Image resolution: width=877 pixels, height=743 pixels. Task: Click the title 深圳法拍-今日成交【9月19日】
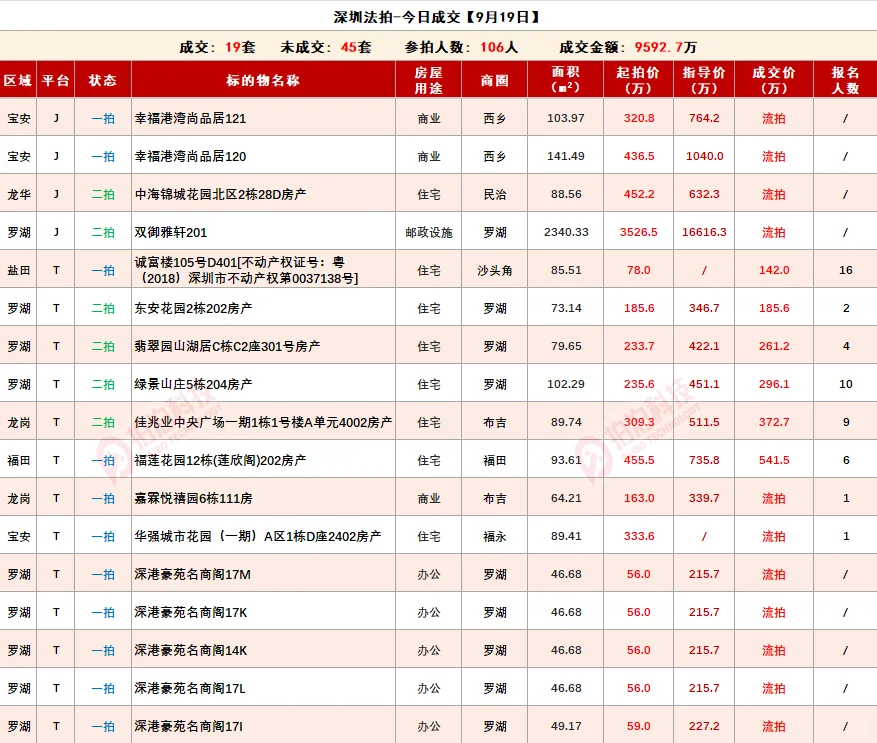click(x=437, y=17)
